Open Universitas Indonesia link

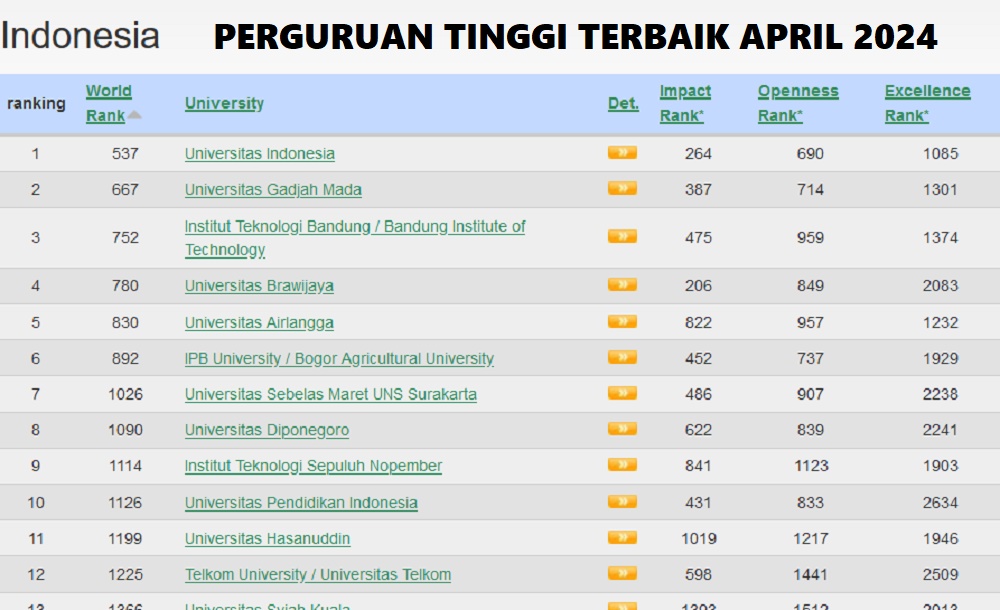[x=260, y=154]
